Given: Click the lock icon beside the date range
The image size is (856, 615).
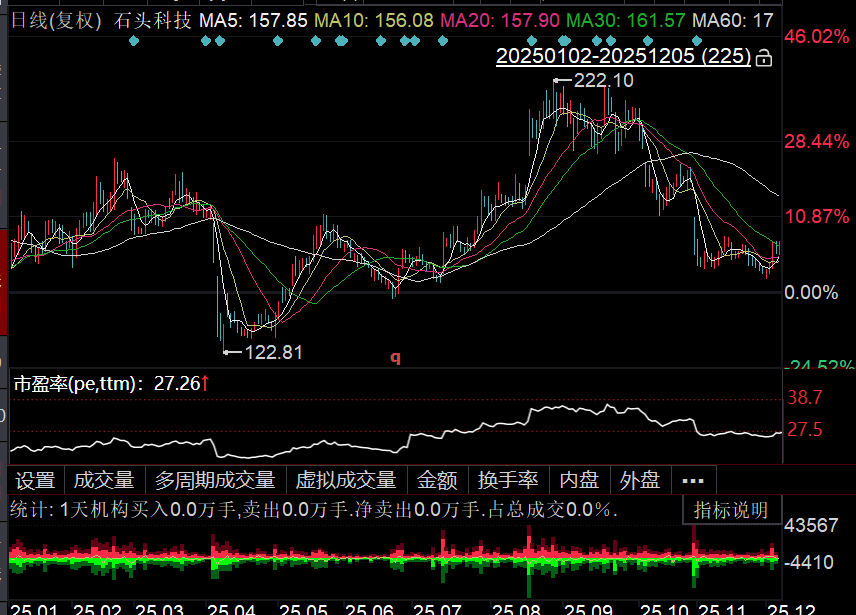Looking at the screenshot, I should pos(764,57).
